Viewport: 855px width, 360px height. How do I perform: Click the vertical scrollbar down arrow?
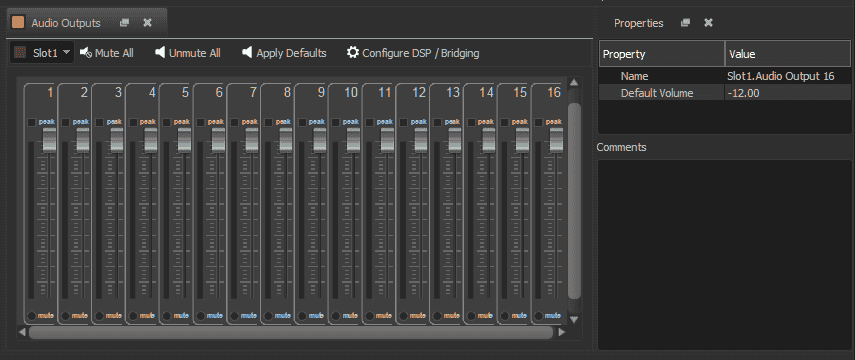(x=574, y=319)
